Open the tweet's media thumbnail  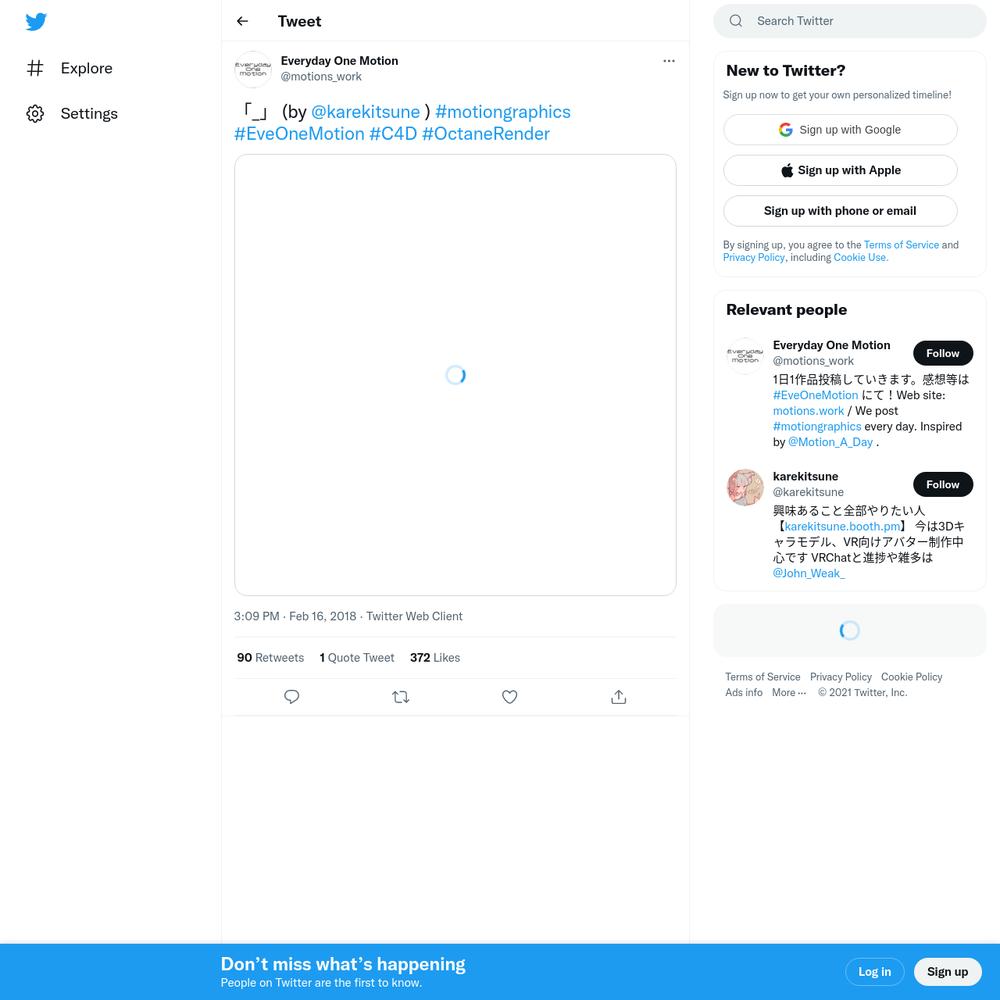pos(455,375)
